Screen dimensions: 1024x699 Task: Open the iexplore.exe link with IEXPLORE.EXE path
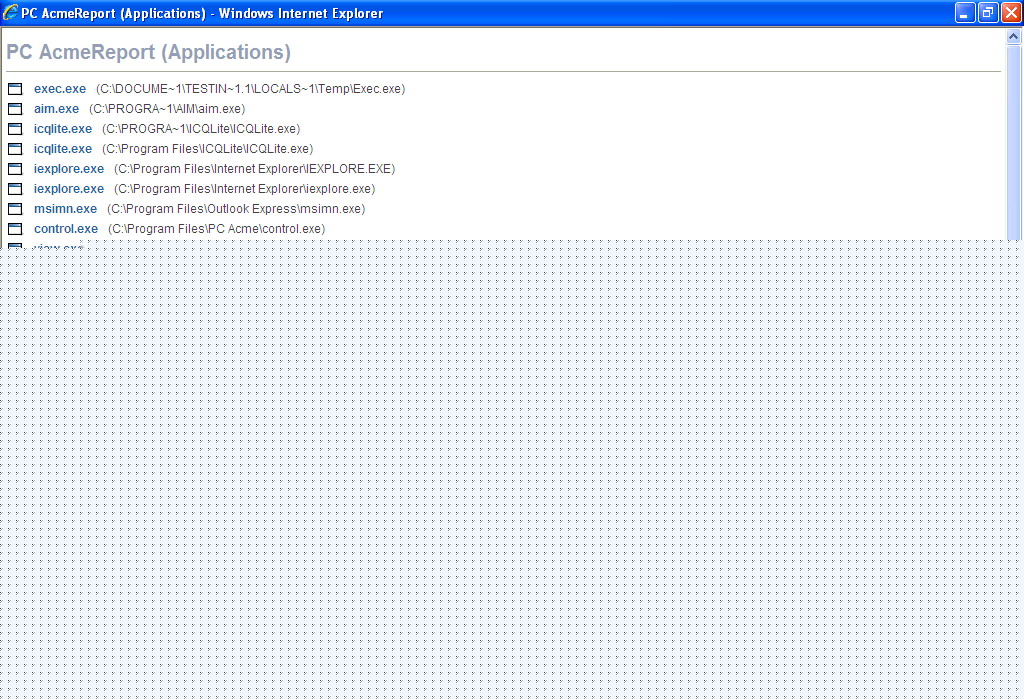coord(69,169)
